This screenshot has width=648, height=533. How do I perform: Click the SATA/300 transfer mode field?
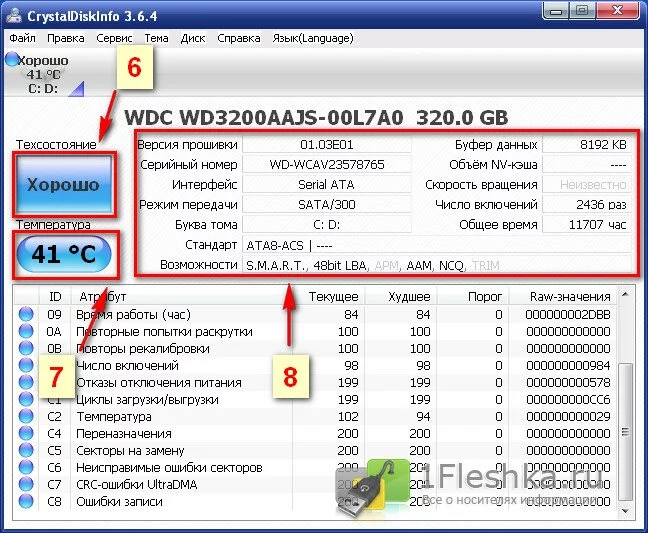click(326, 204)
